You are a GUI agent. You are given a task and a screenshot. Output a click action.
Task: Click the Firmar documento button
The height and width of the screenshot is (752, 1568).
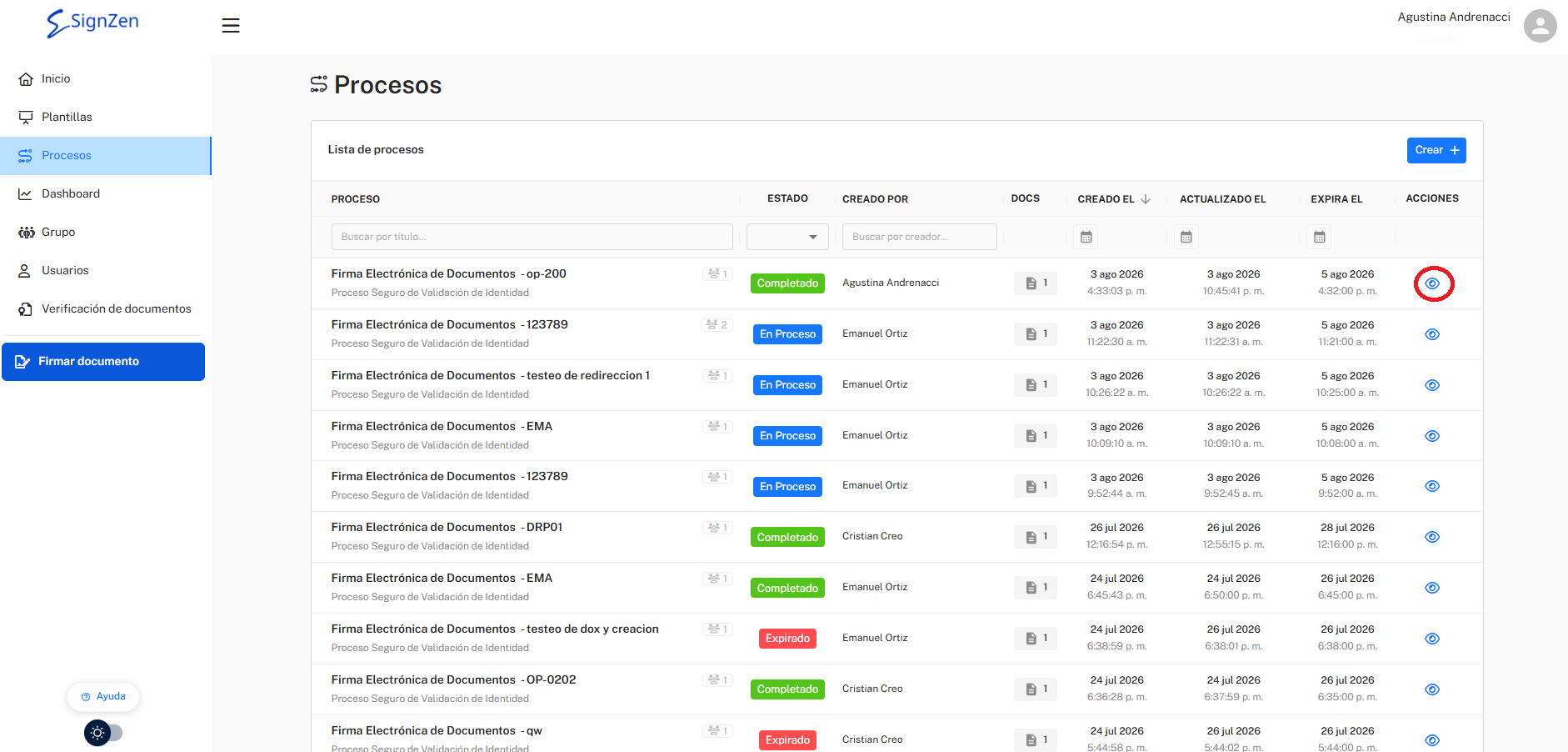pyautogui.click(x=103, y=362)
